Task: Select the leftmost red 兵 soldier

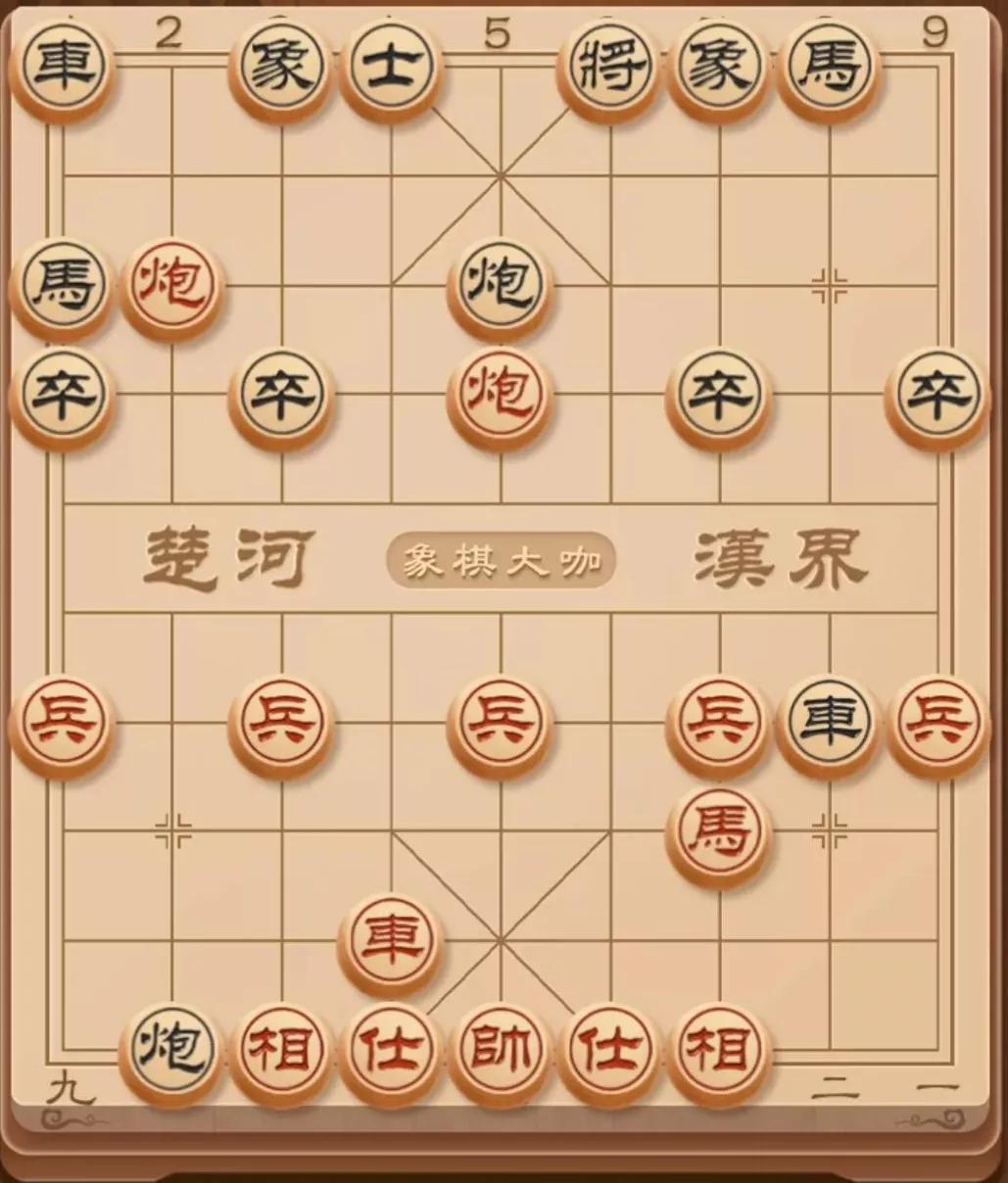Action: point(62,725)
